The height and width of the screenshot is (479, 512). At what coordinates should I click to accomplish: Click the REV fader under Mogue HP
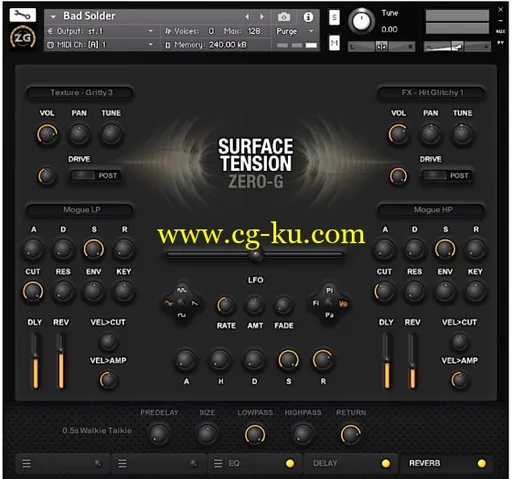click(412, 361)
